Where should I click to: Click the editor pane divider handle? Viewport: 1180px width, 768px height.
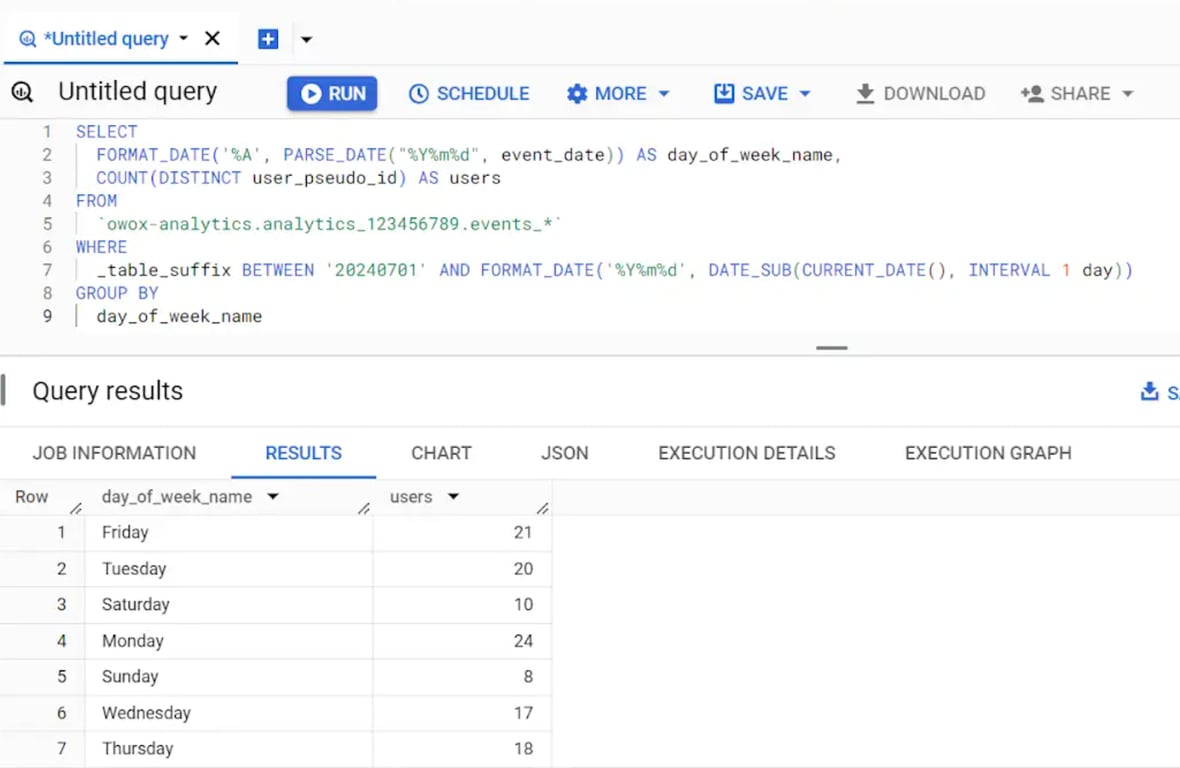(832, 348)
